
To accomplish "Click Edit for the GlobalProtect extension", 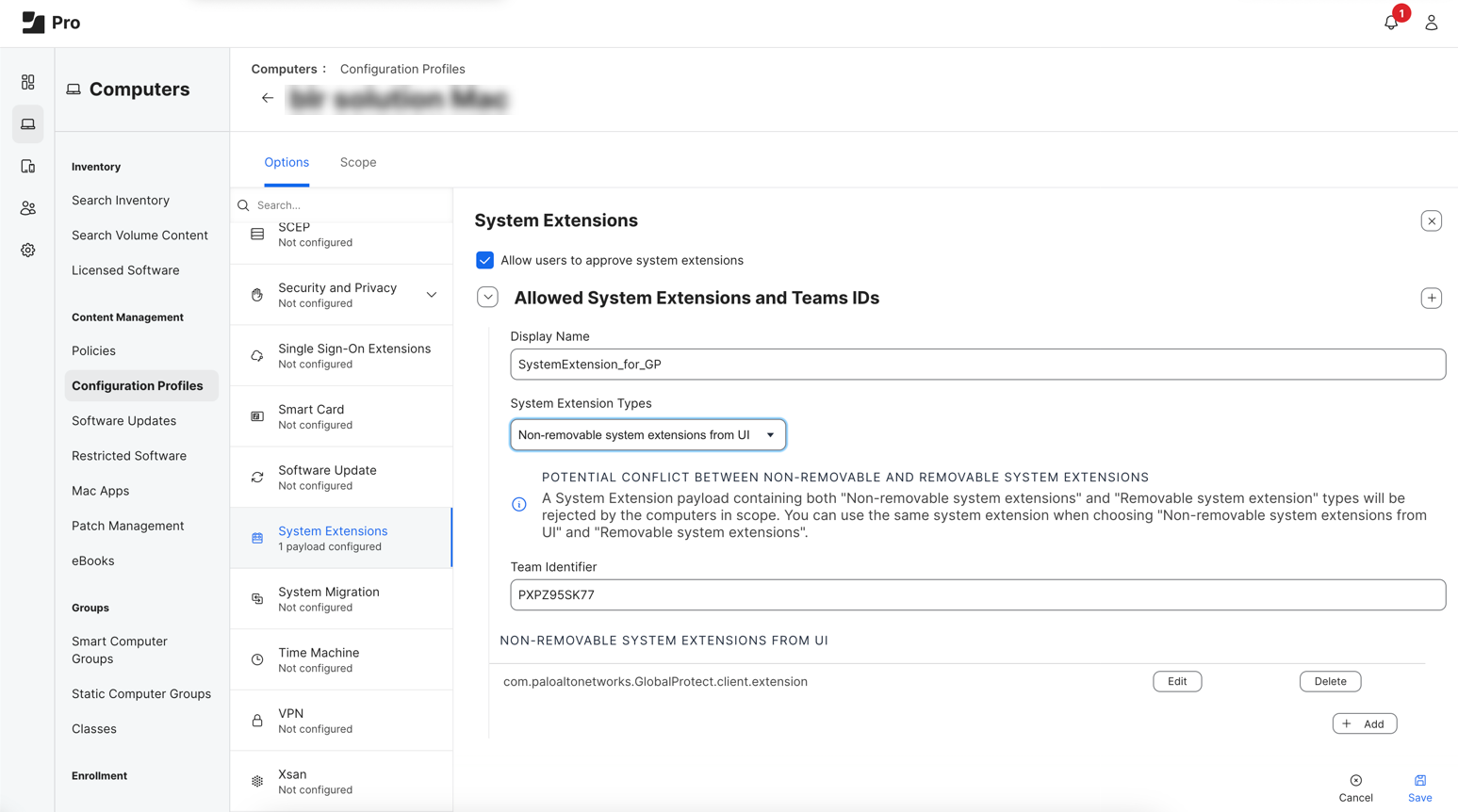I will 1177,681.
